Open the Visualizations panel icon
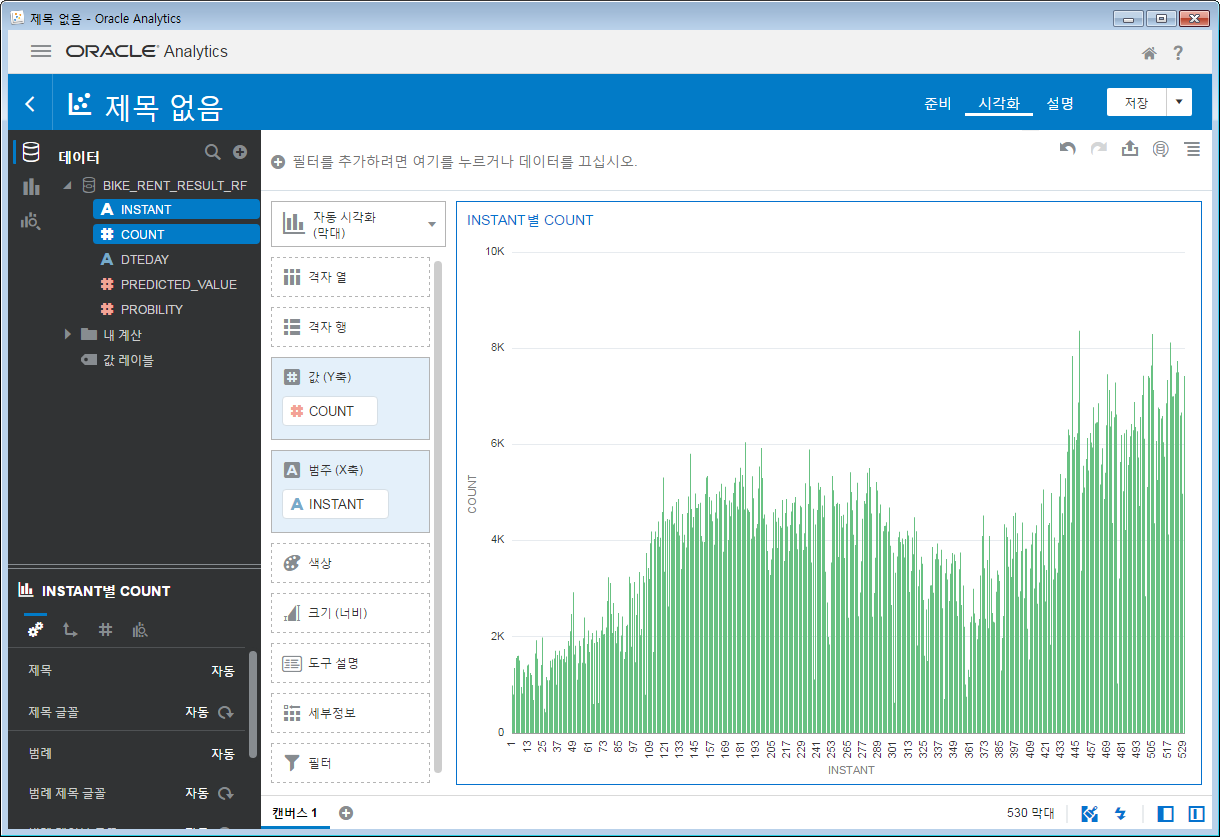Image resolution: width=1220 pixels, height=837 pixels. click(31, 187)
